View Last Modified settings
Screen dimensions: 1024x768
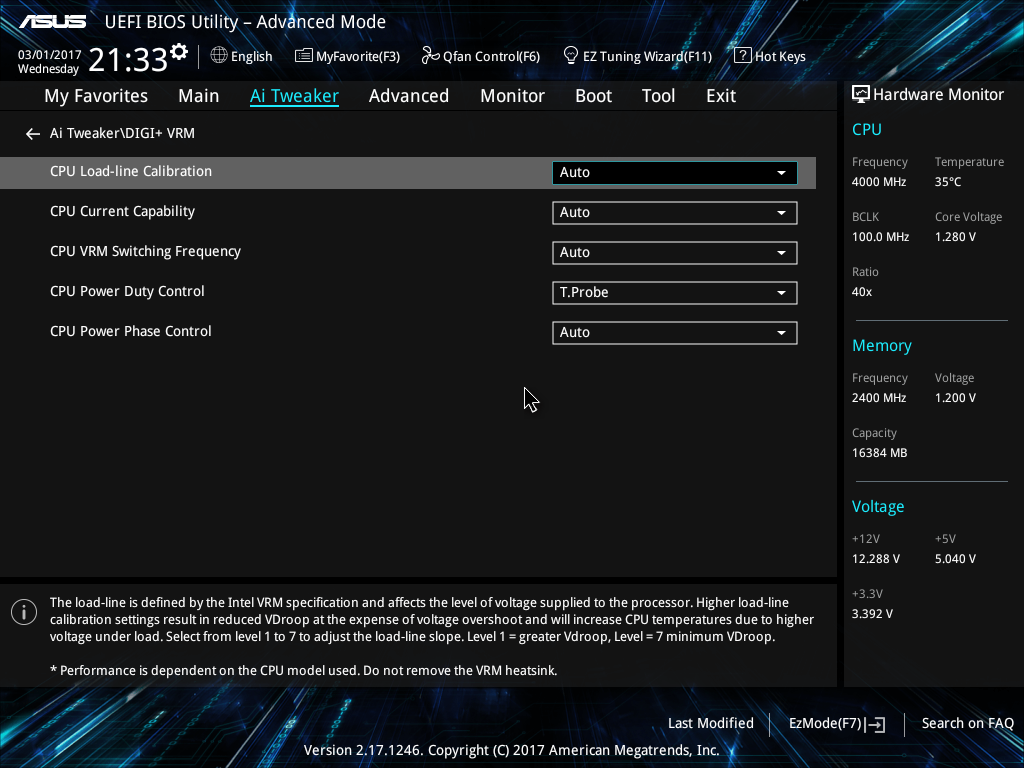(711, 724)
